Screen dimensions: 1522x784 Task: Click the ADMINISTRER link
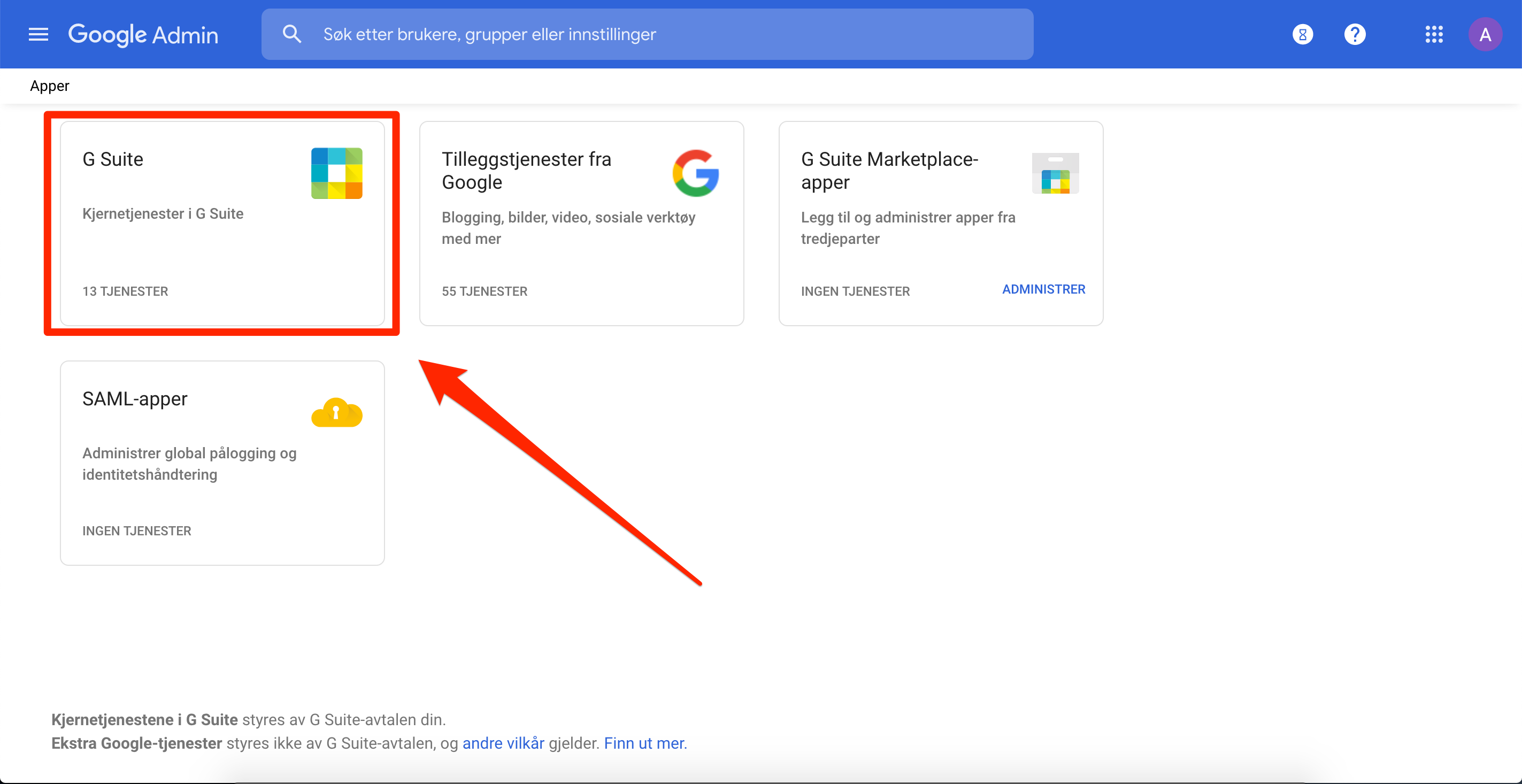pyautogui.click(x=1044, y=289)
